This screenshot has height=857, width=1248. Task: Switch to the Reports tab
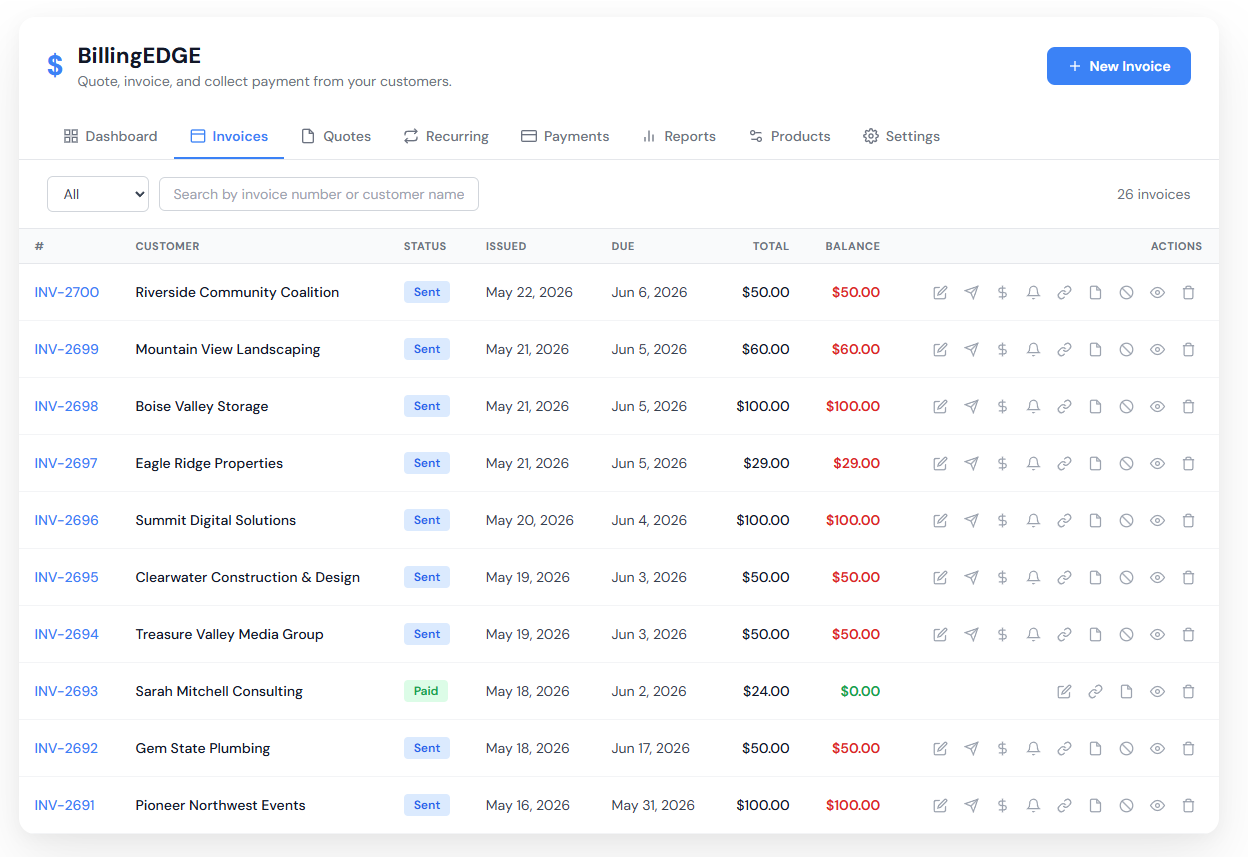[x=679, y=136]
